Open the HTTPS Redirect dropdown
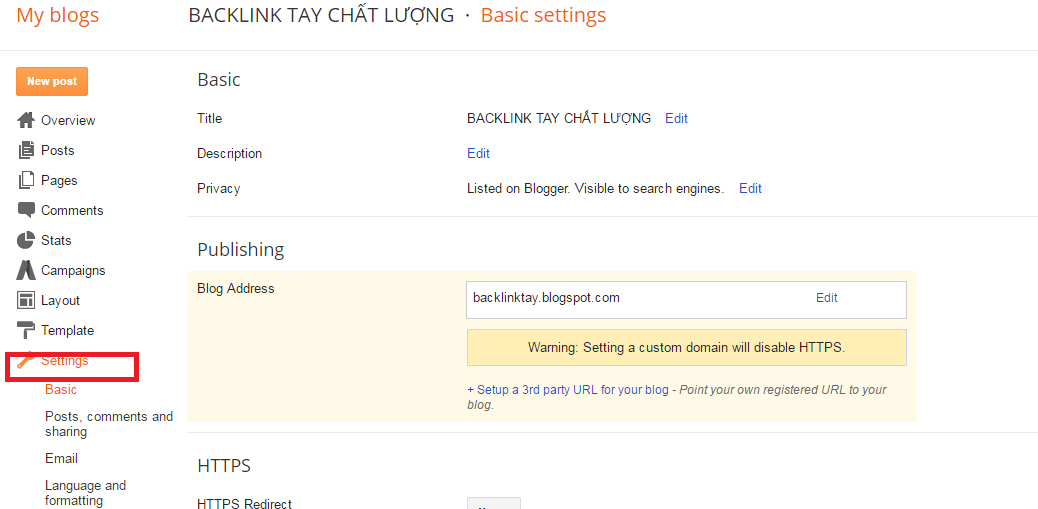The image size is (1038, 509). (x=494, y=503)
